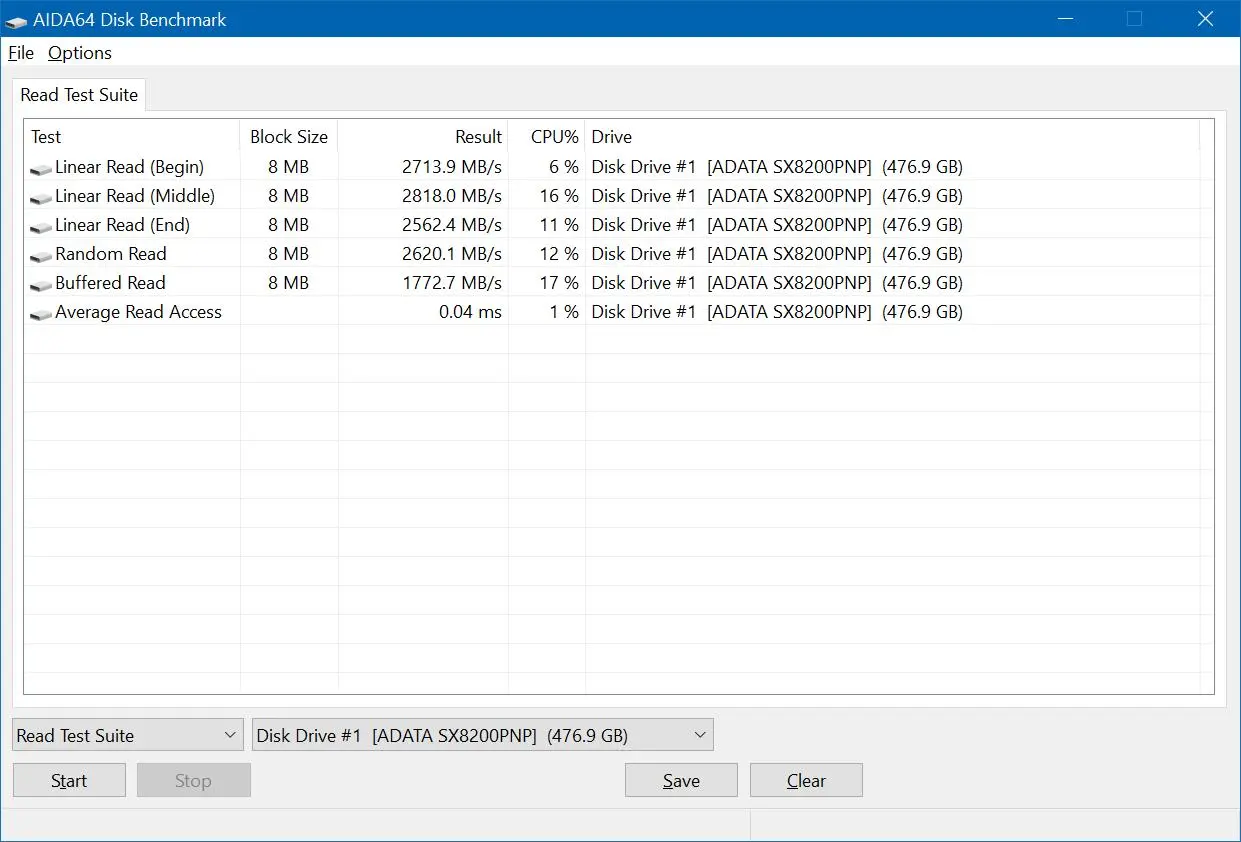The height and width of the screenshot is (842, 1241).
Task: Click the 2620.1 MB/s result value
Action: point(452,254)
